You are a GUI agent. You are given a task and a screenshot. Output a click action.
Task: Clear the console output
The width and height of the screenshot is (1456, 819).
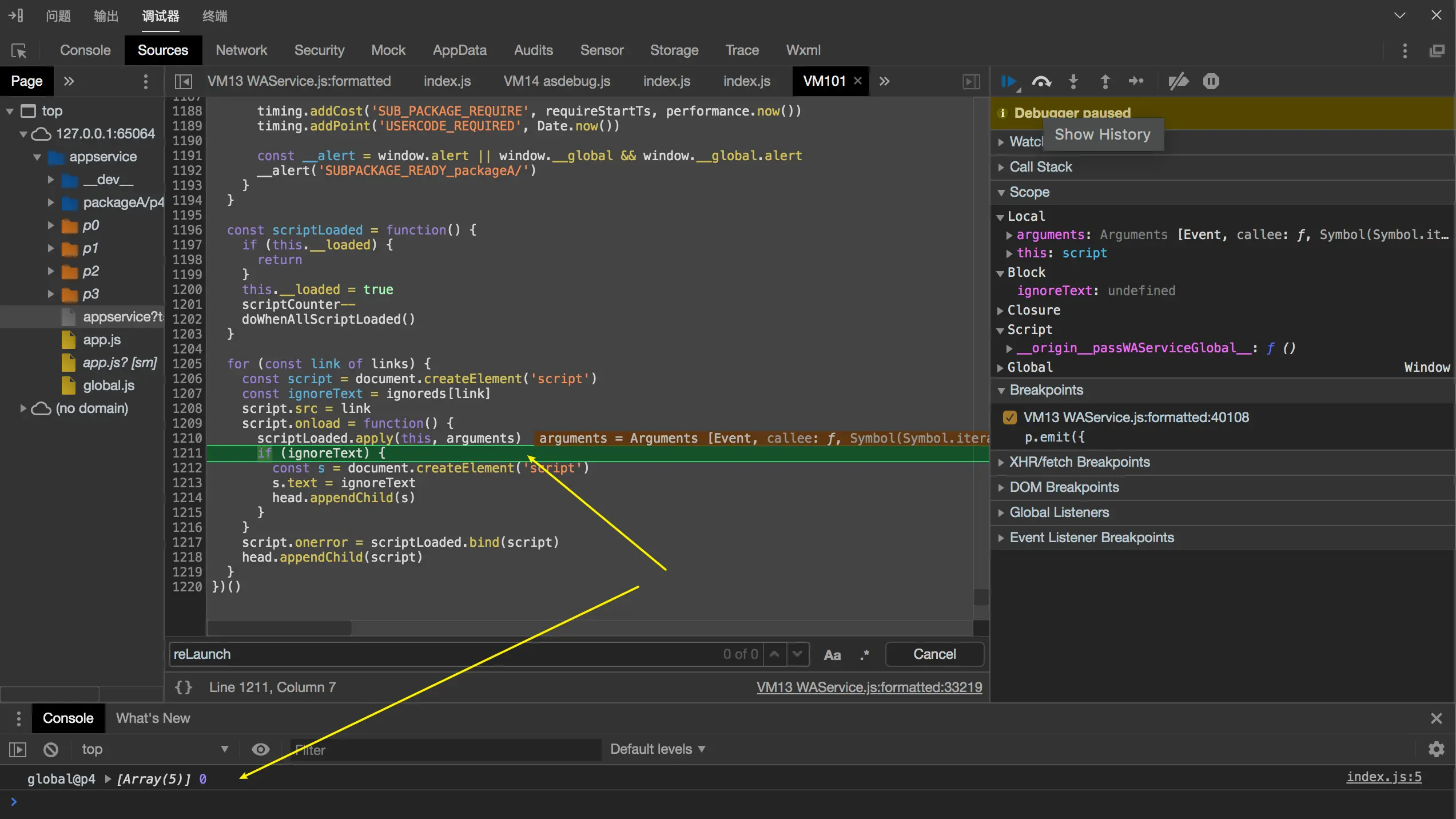(51, 749)
